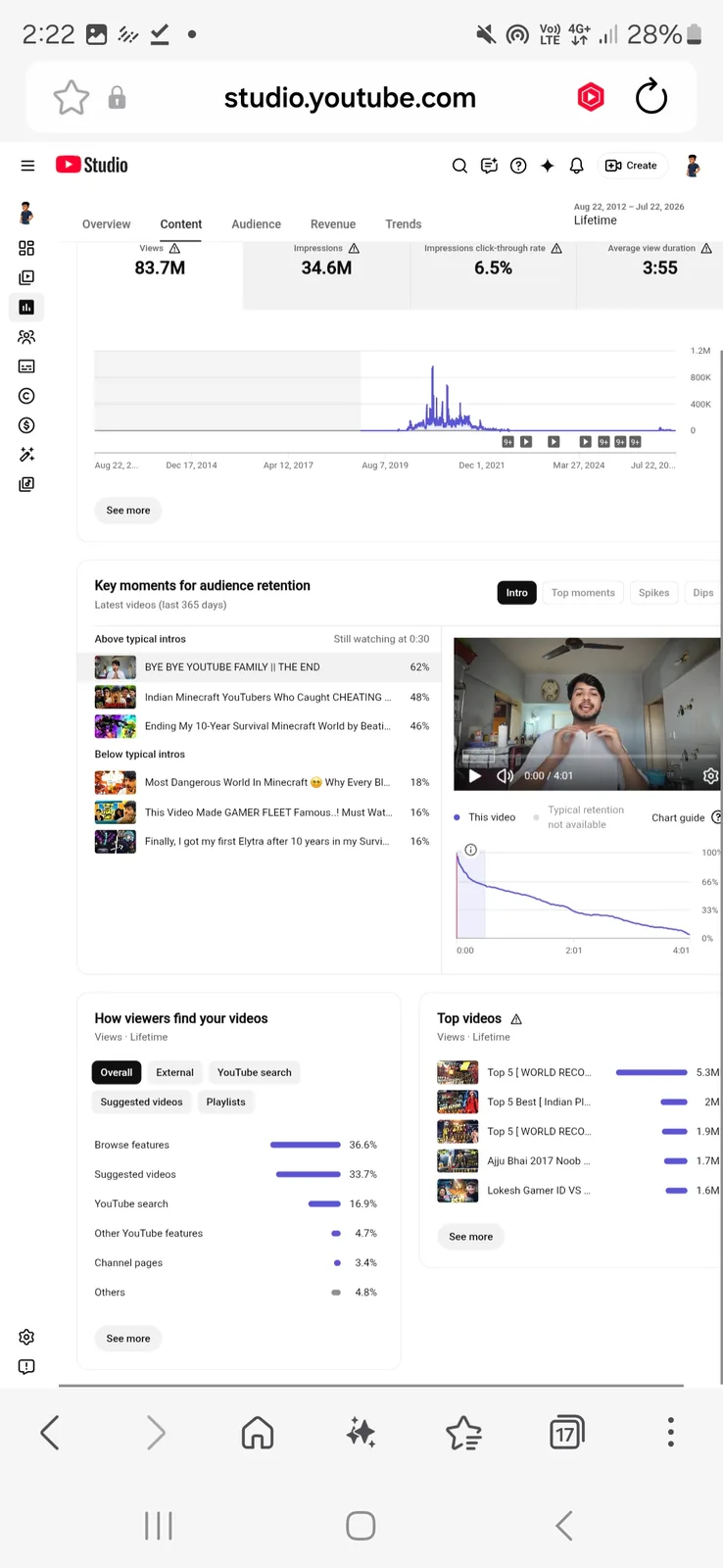This screenshot has width=723, height=1568.
Task: Click the YouTube Studio logo
Action: pyautogui.click(x=92, y=165)
